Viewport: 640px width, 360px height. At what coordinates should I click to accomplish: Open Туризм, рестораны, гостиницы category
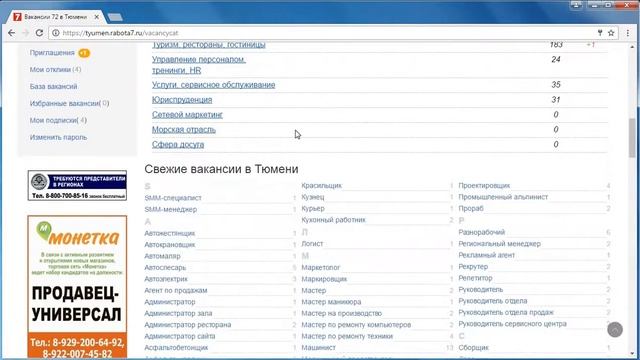209,45
